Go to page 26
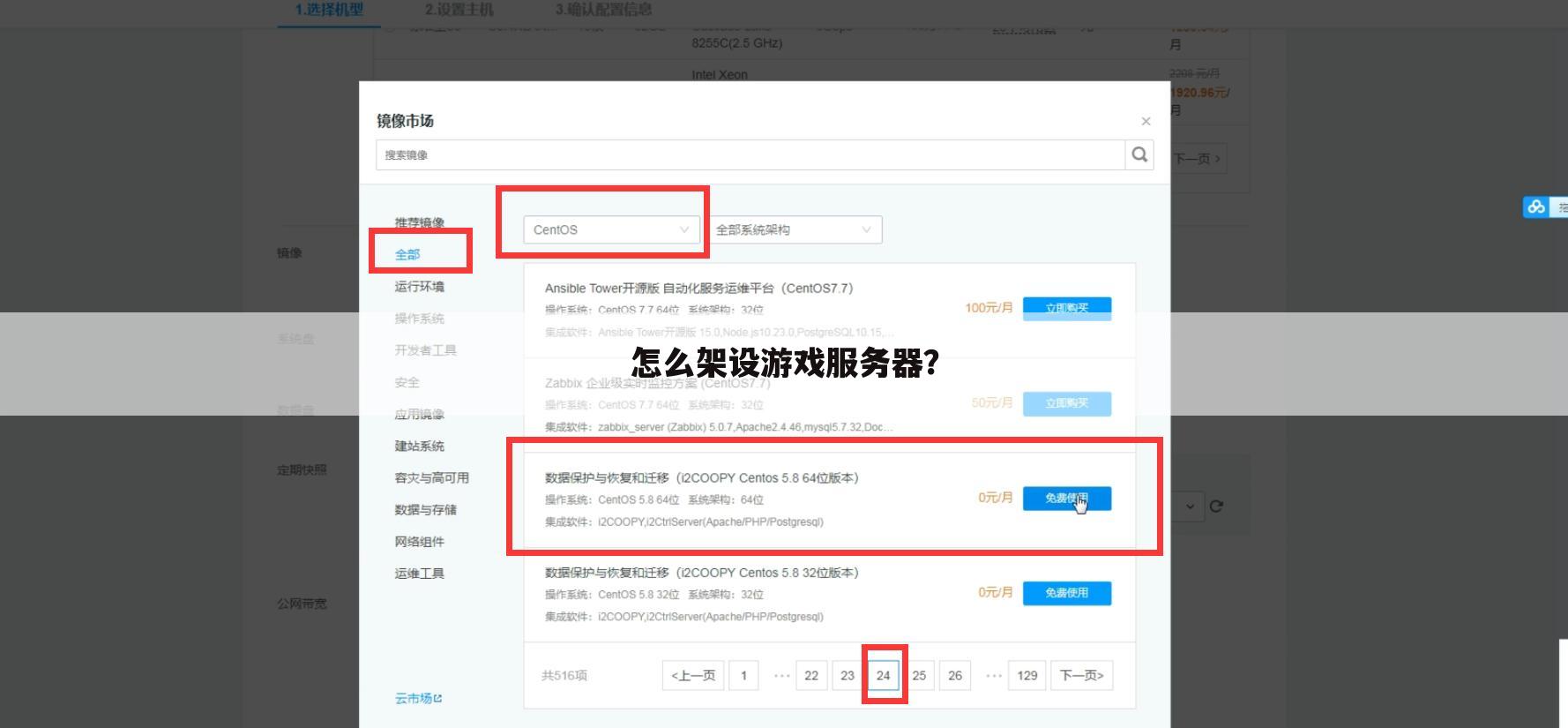This screenshot has width=1568, height=728. 955,675
